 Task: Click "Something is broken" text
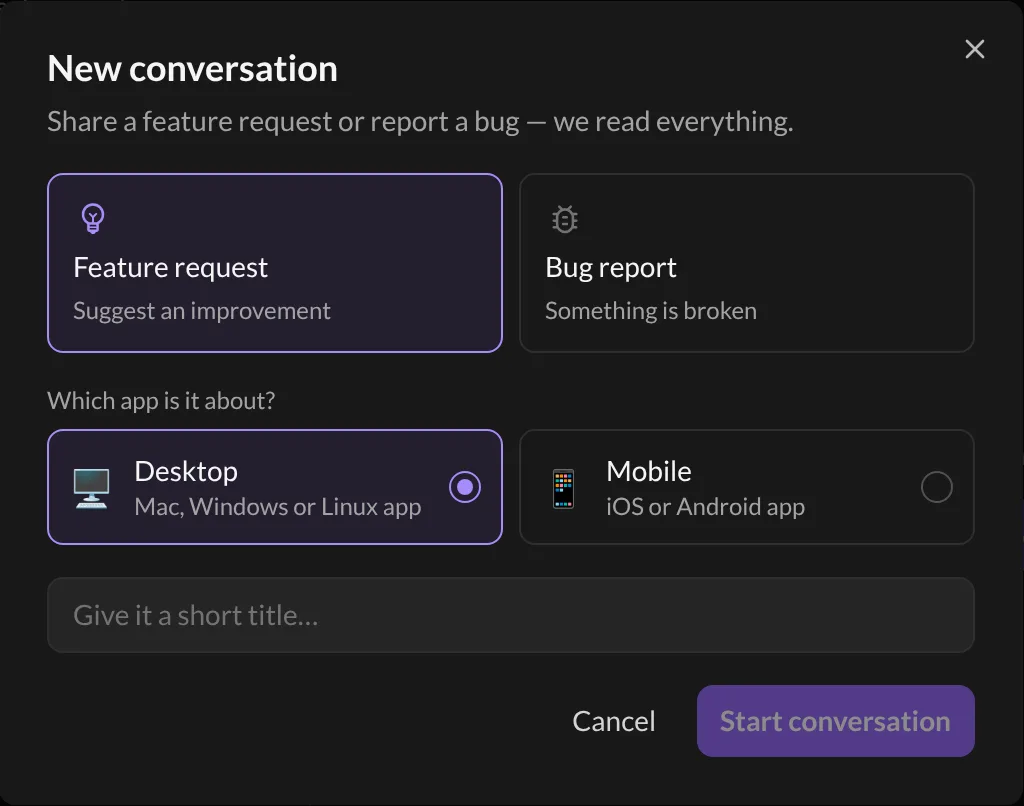(651, 311)
